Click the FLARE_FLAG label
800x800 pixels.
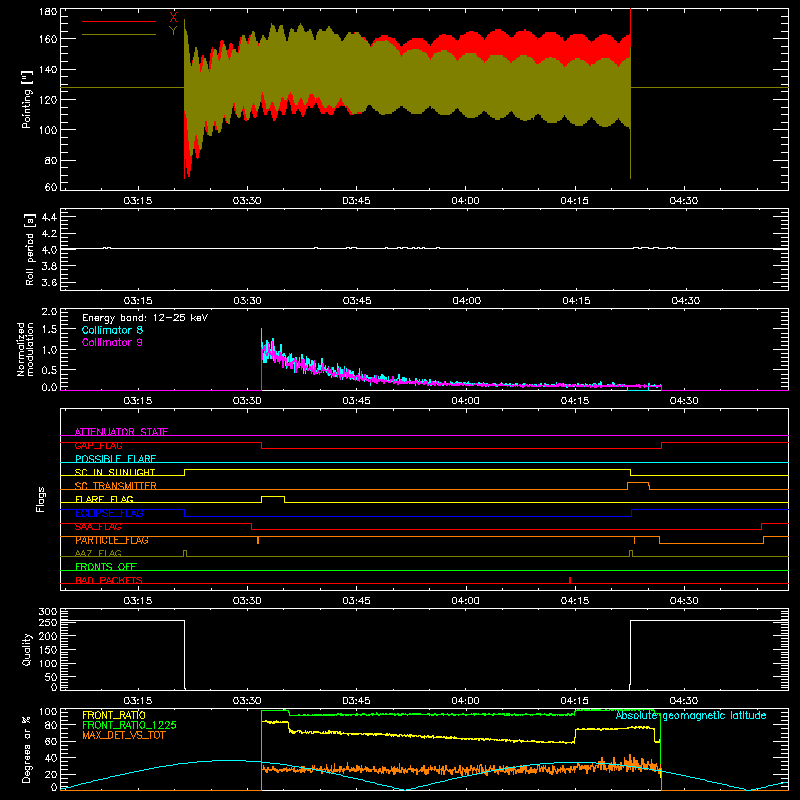(x=104, y=499)
